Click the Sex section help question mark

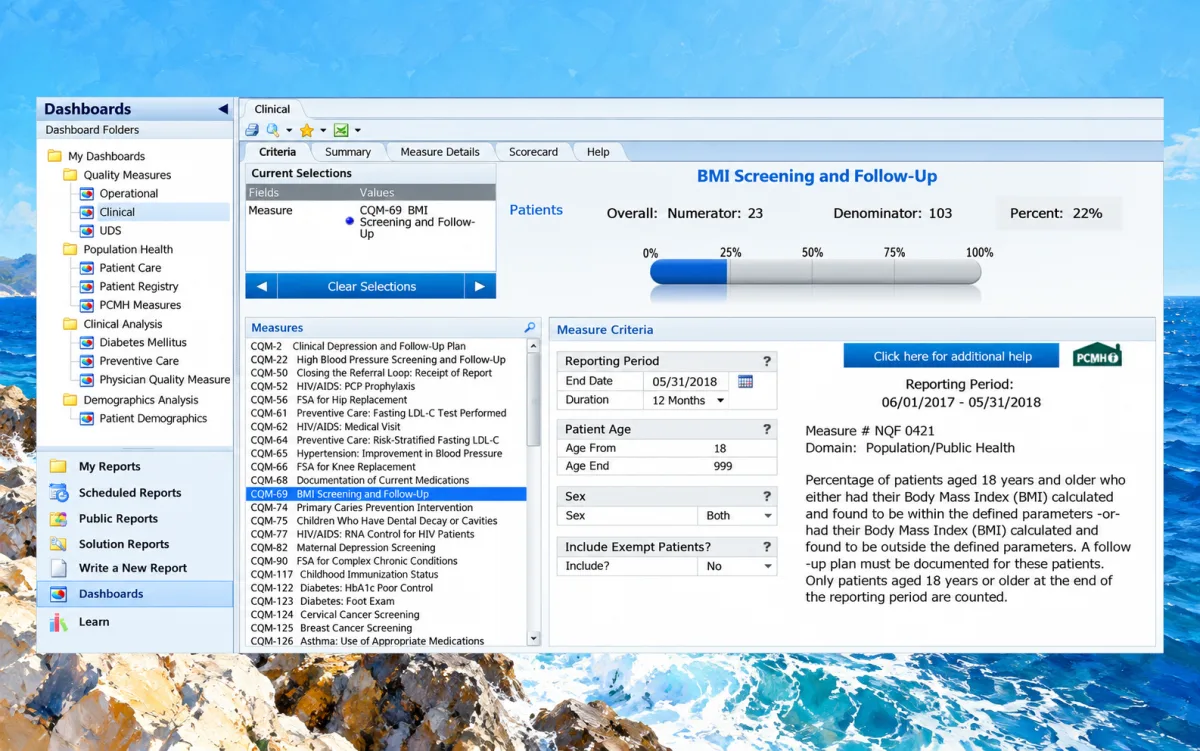click(767, 496)
